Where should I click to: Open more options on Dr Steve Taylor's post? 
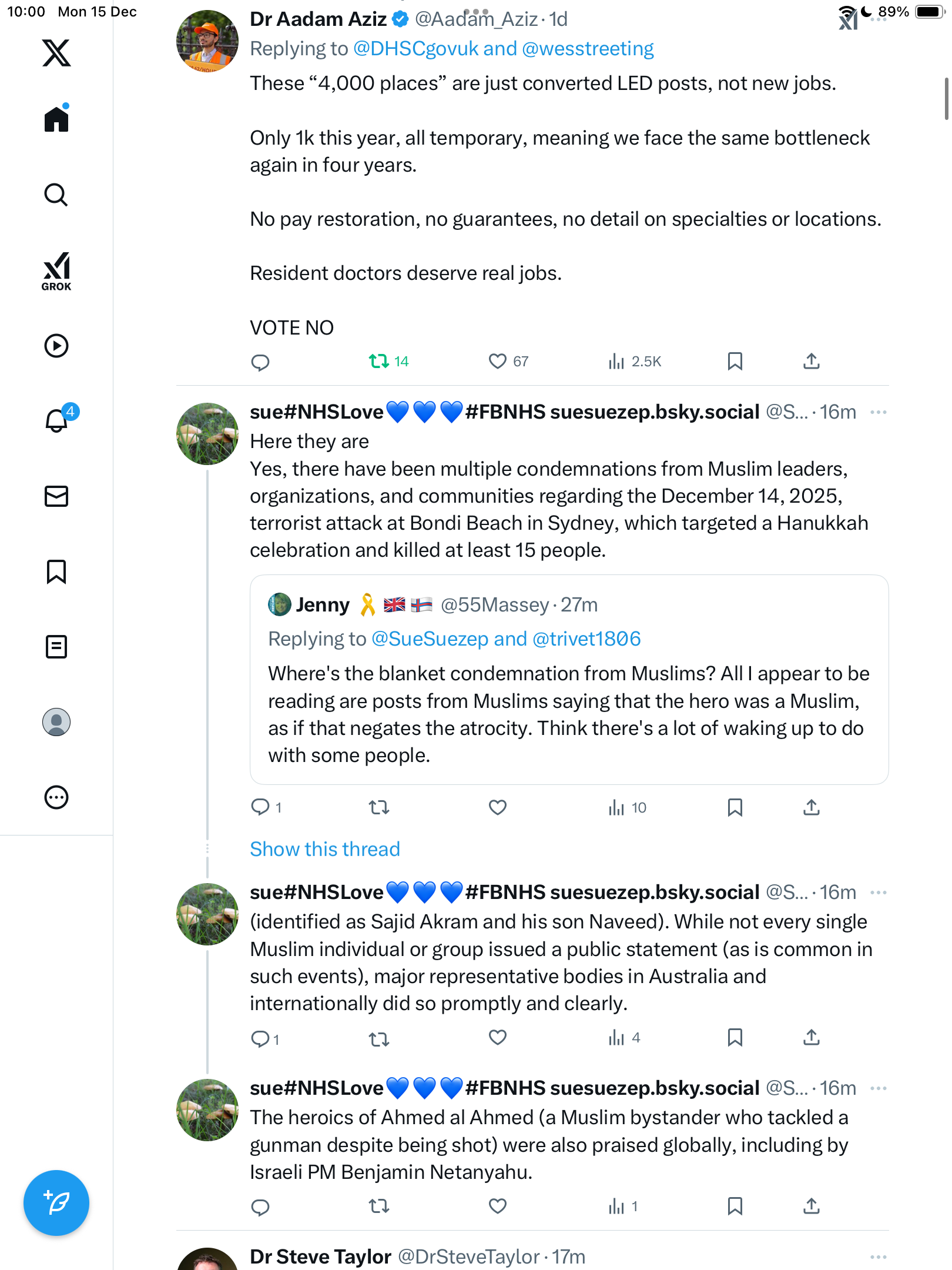(x=878, y=1257)
